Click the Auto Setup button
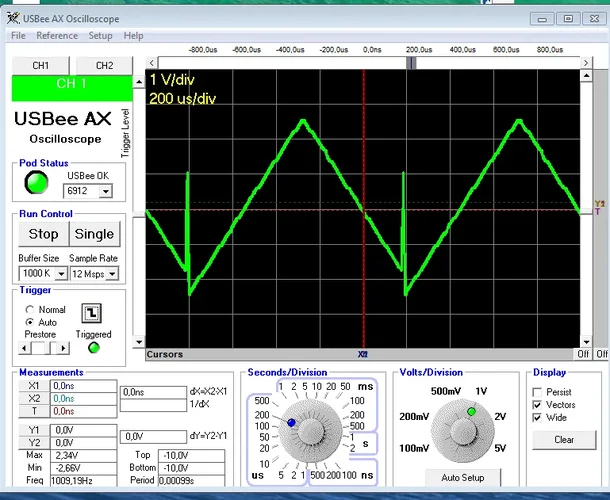The image size is (610, 500). pyautogui.click(x=461, y=478)
